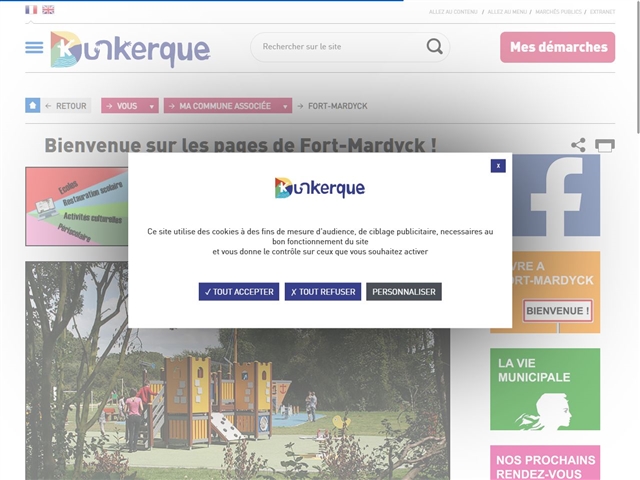Accept all cookies with 'TOUT ACCEPTER'
This screenshot has width=640, height=480.
point(239,292)
